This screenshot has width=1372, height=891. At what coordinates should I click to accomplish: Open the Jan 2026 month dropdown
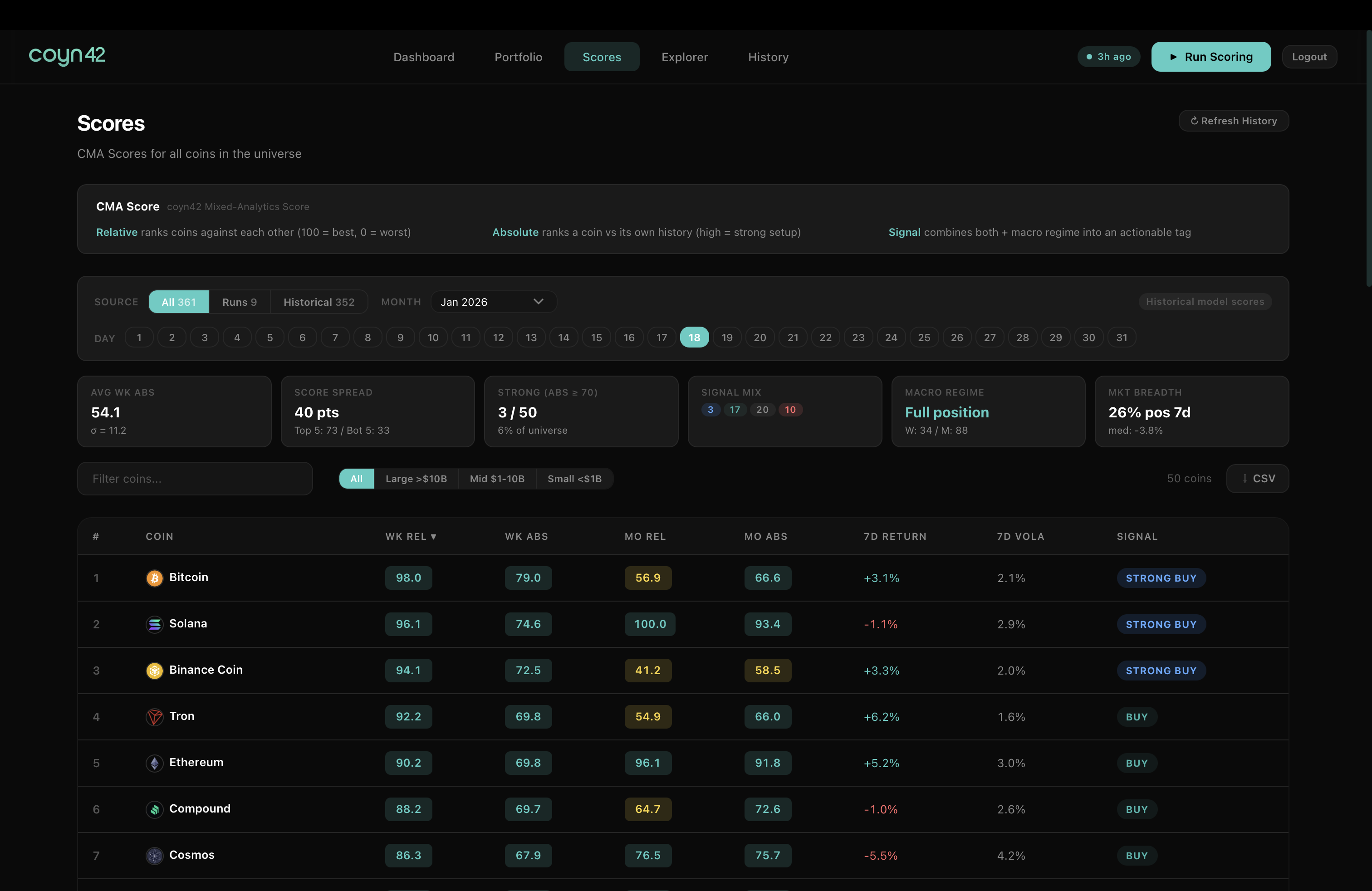(493, 301)
